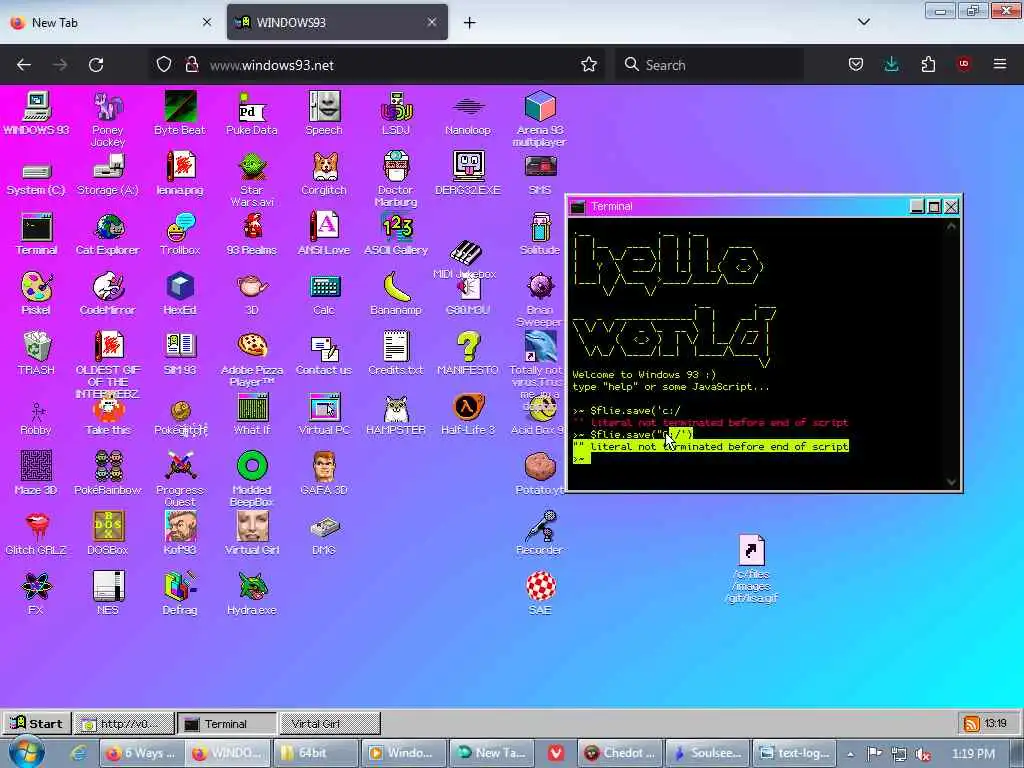Screen dimensions: 1024x768
Task: Select the Terminal taskbar button
Action: tap(227, 724)
